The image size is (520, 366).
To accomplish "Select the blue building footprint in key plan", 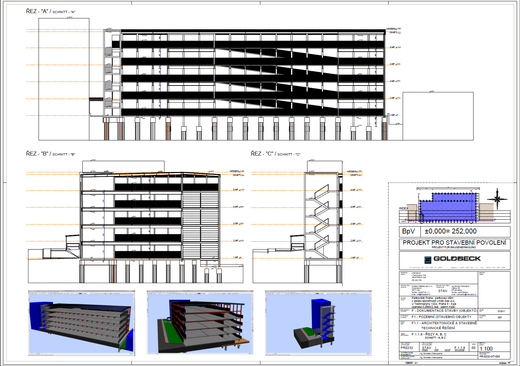I will pos(447,207).
